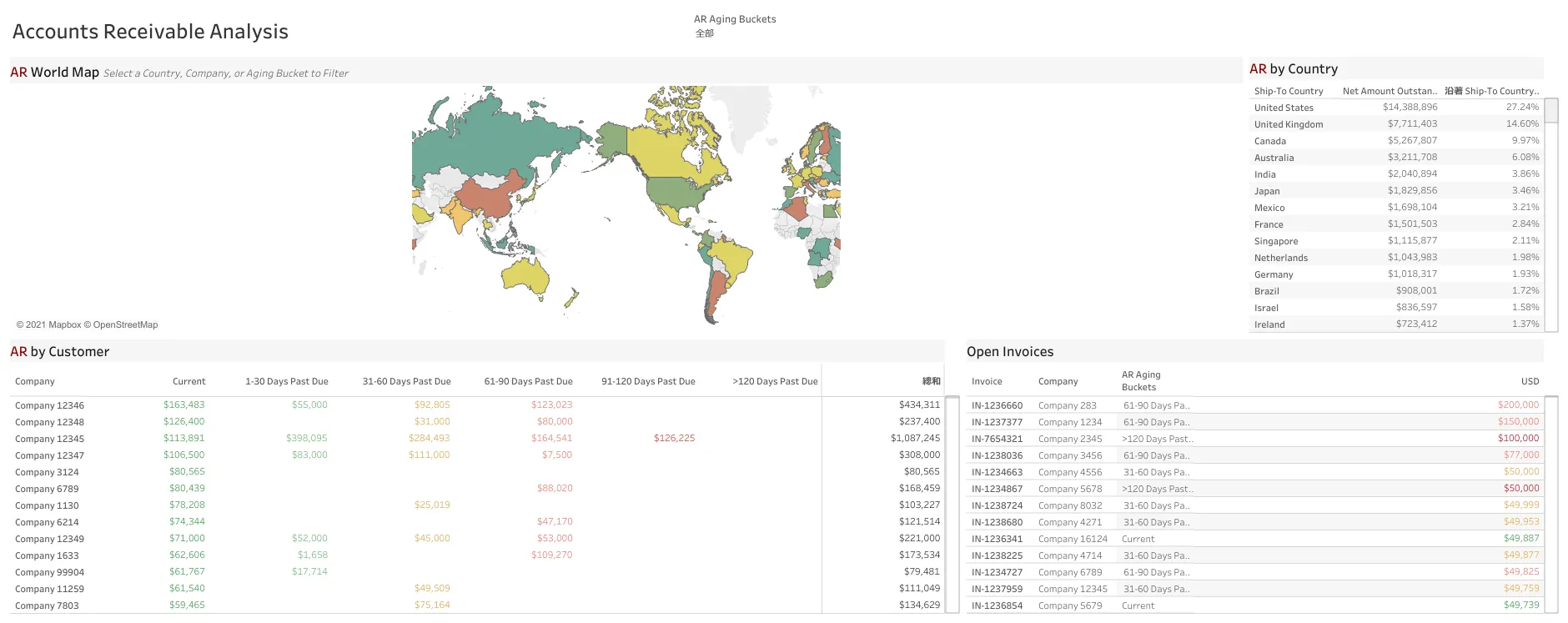
Task: Select Japan in the country list
Action: click(x=1267, y=191)
